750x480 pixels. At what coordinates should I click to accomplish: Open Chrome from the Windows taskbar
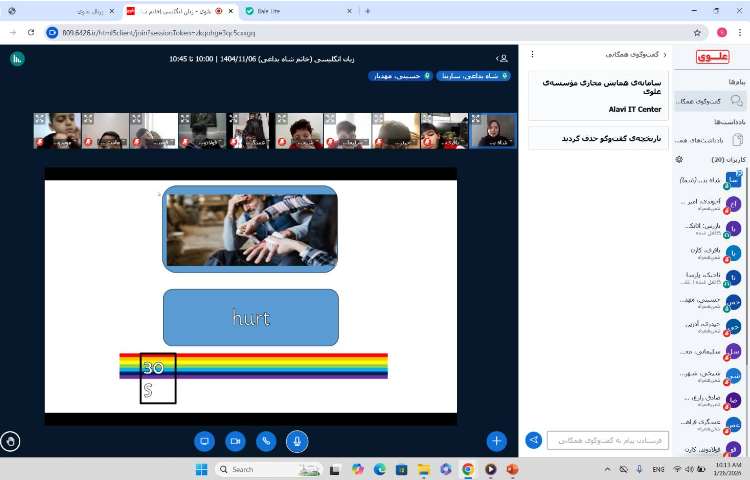pyautogui.click(x=467, y=469)
